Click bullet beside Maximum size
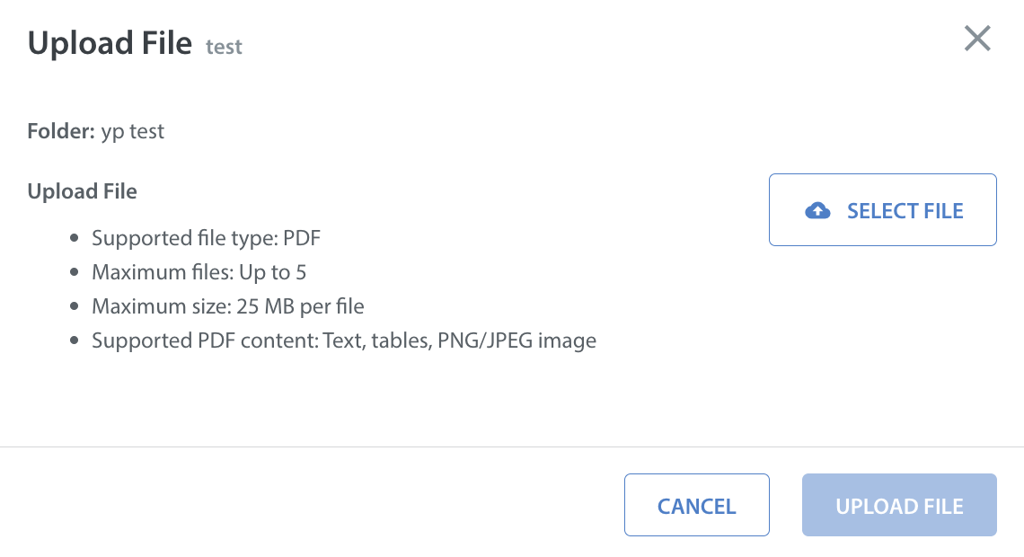The image size is (1024, 557). tap(74, 307)
